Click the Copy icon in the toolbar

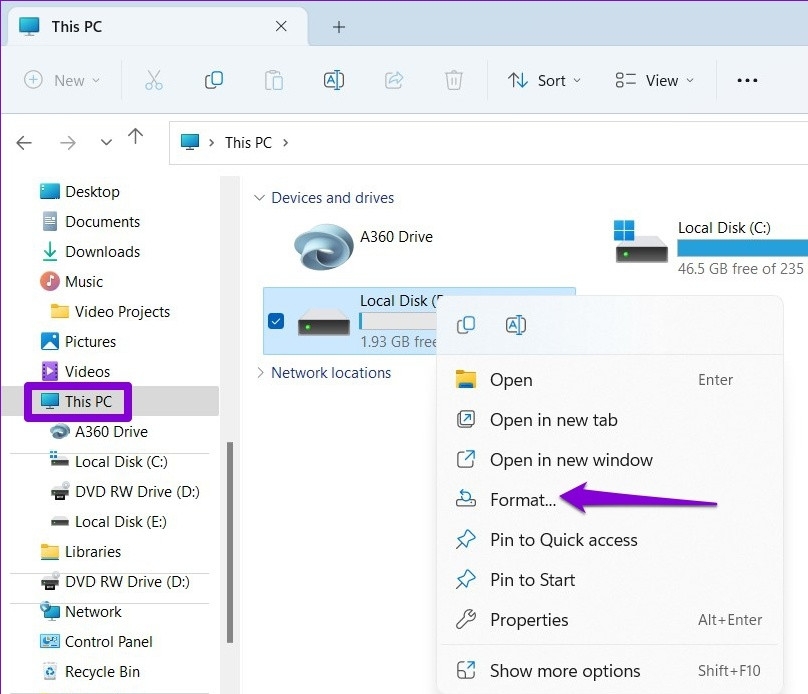point(213,80)
